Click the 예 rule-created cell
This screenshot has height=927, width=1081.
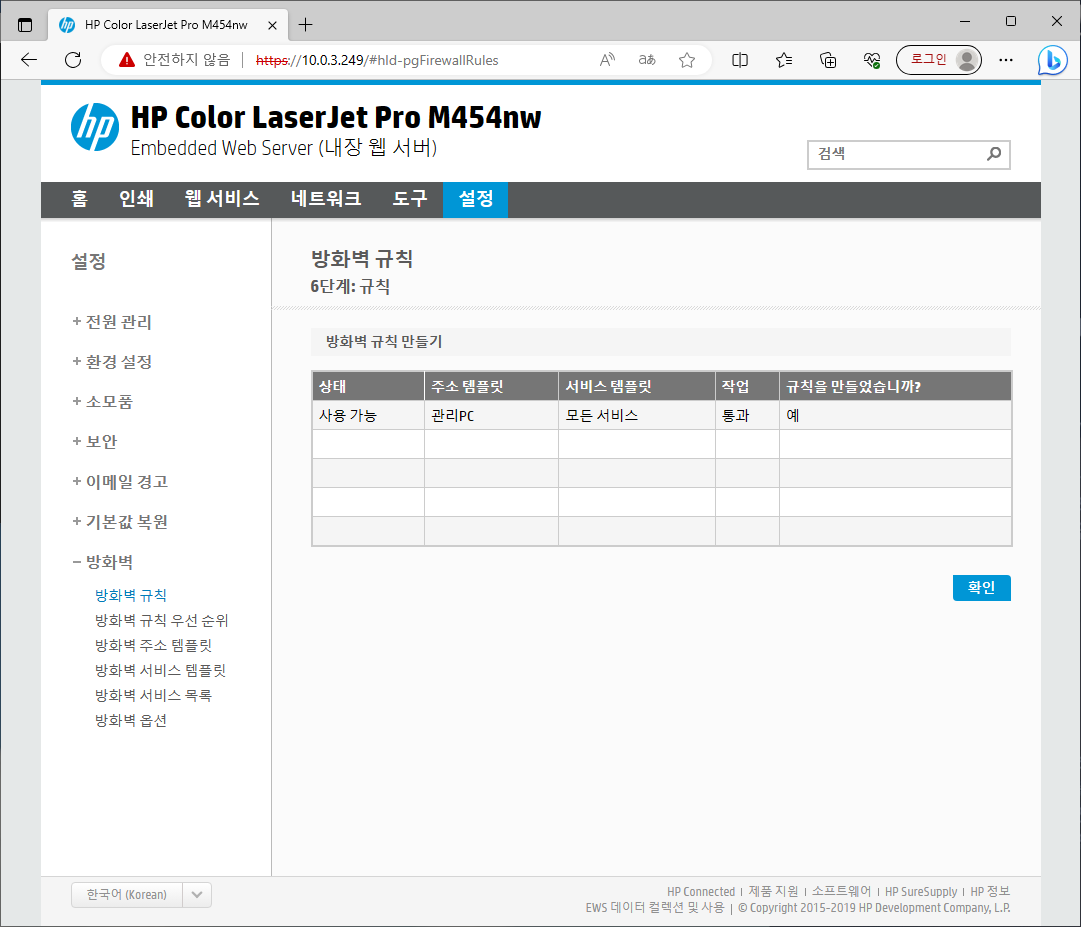pyautogui.click(x=896, y=416)
